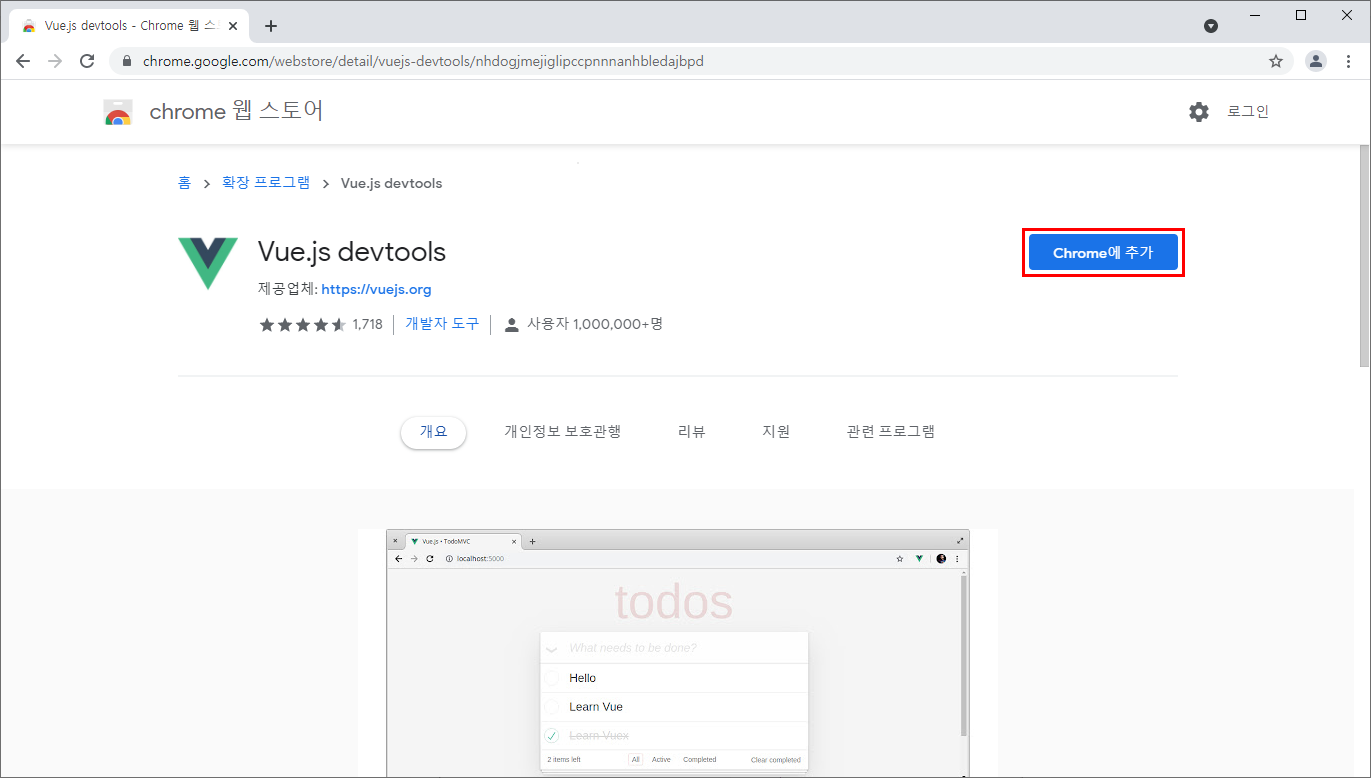
Task: Select the 개요 tab
Action: tap(433, 432)
